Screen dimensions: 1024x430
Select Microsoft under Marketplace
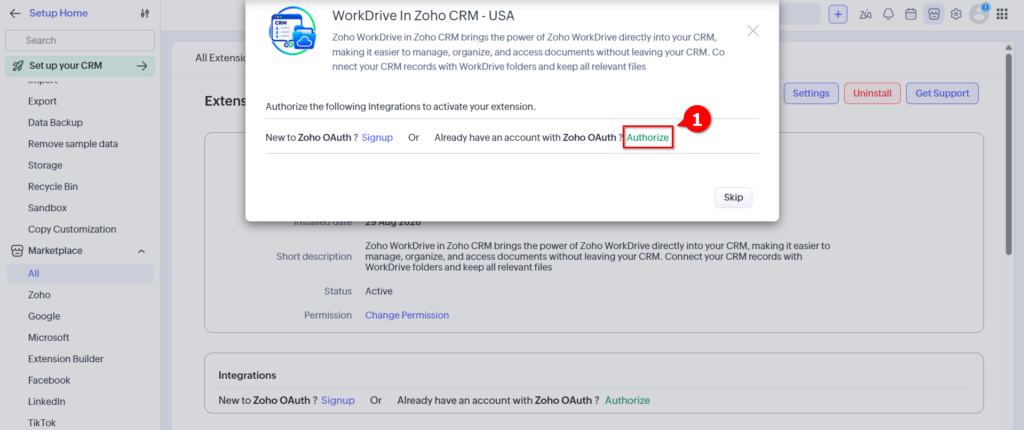[x=49, y=338]
